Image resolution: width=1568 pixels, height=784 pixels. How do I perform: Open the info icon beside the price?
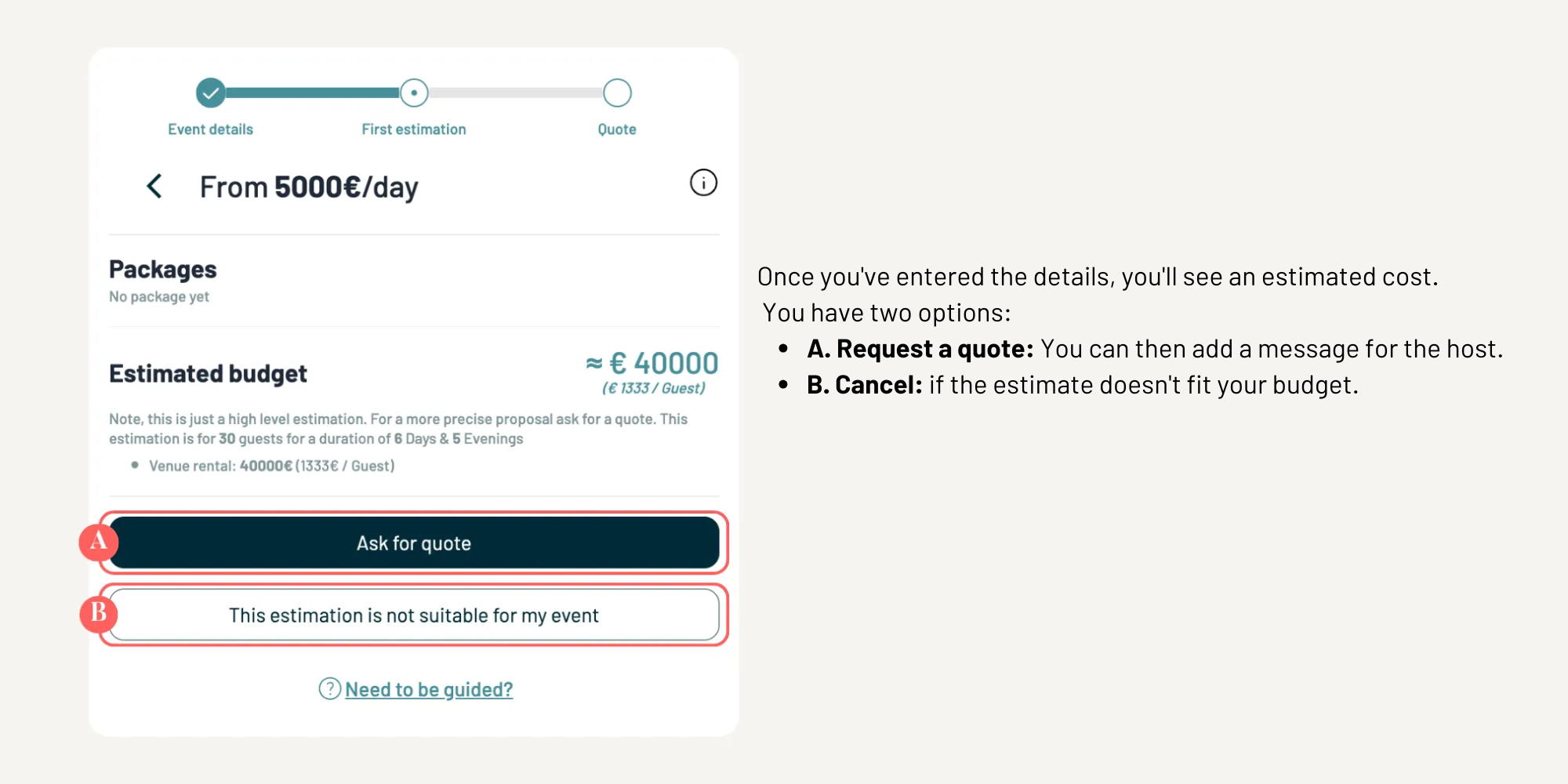click(x=703, y=183)
